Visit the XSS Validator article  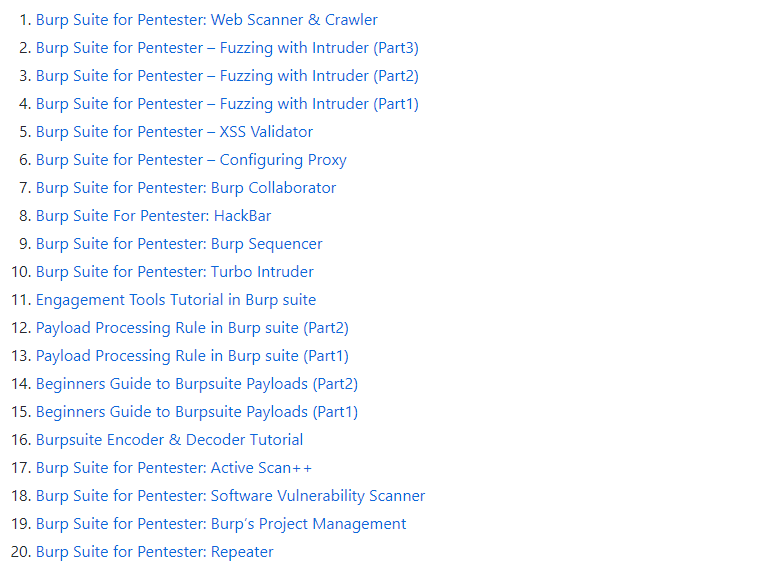point(174,132)
